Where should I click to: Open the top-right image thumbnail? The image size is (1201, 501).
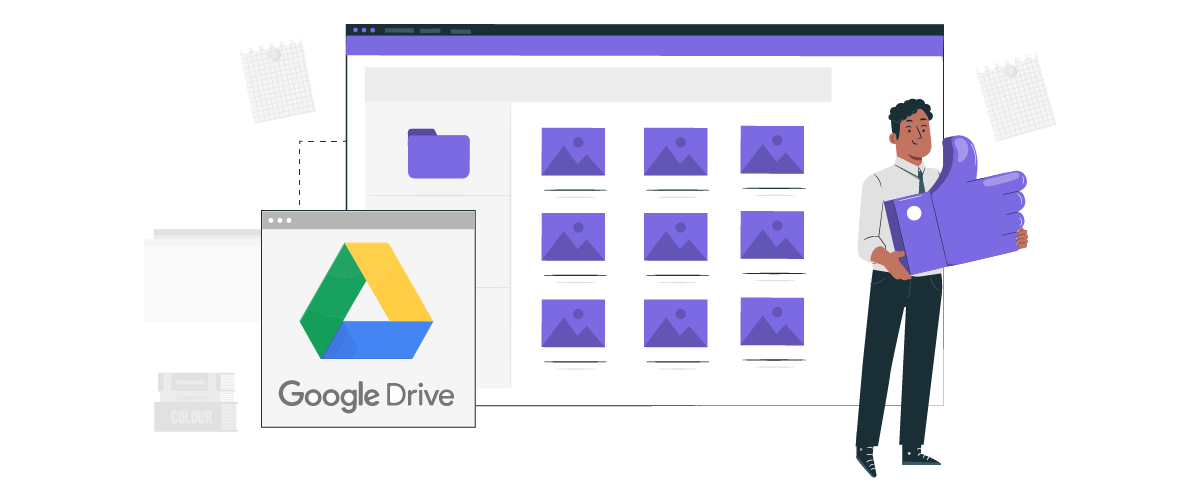click(772, 150)
